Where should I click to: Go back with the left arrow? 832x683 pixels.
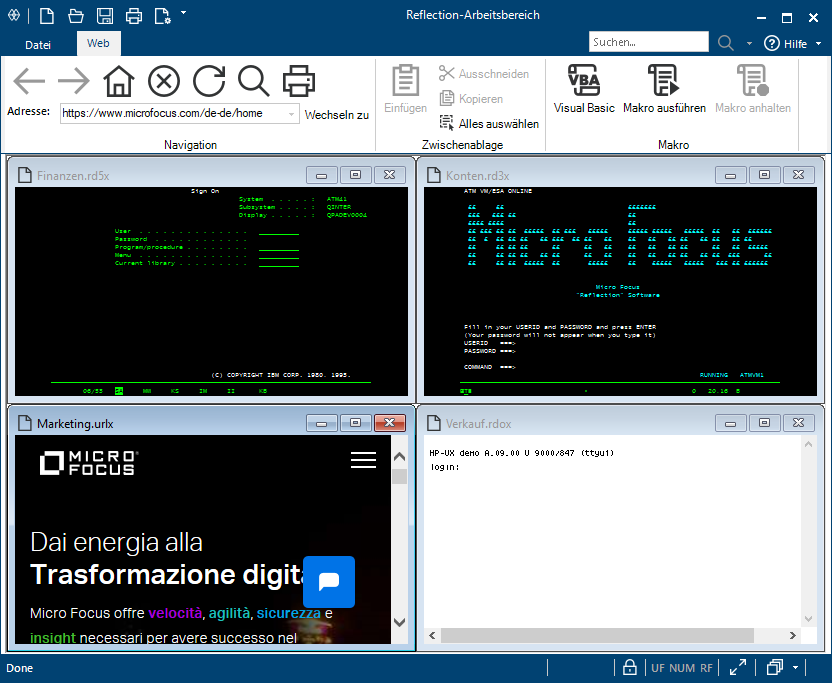[x=29, y=81]
